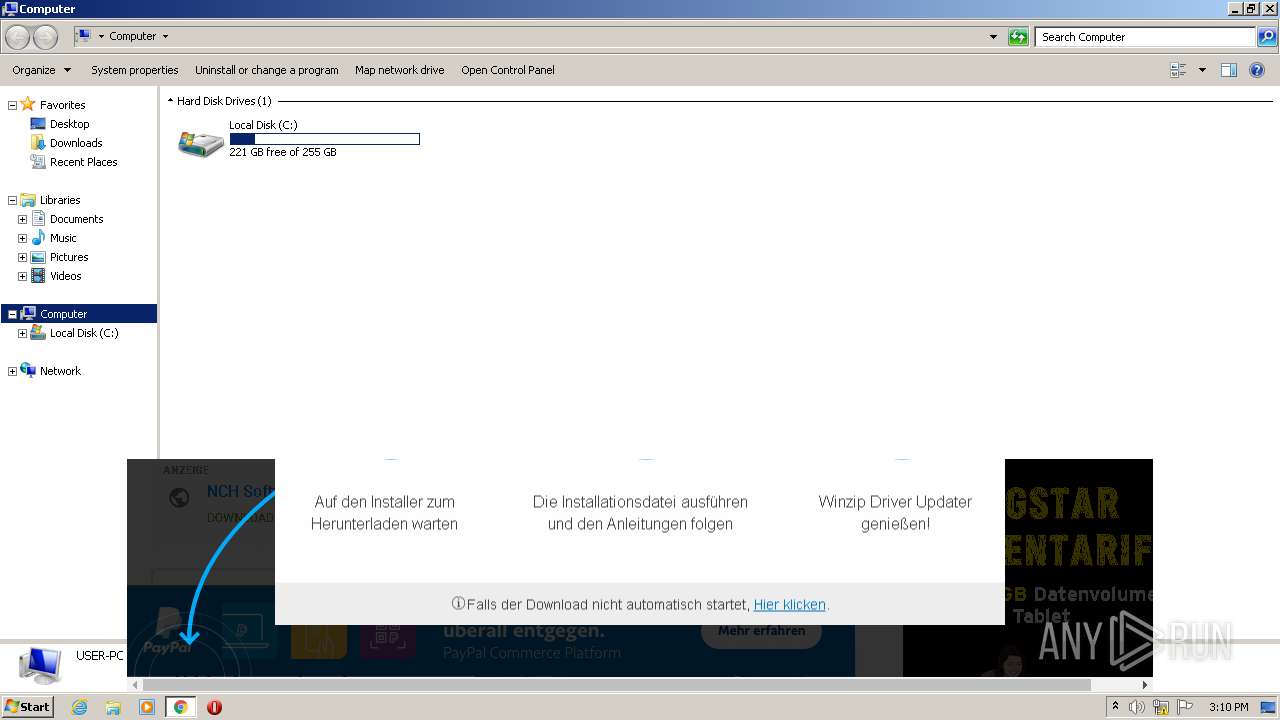Collapse the Favorites tree node
Viewport: 1280px width, 720px height.
click(x=12, y=105)
